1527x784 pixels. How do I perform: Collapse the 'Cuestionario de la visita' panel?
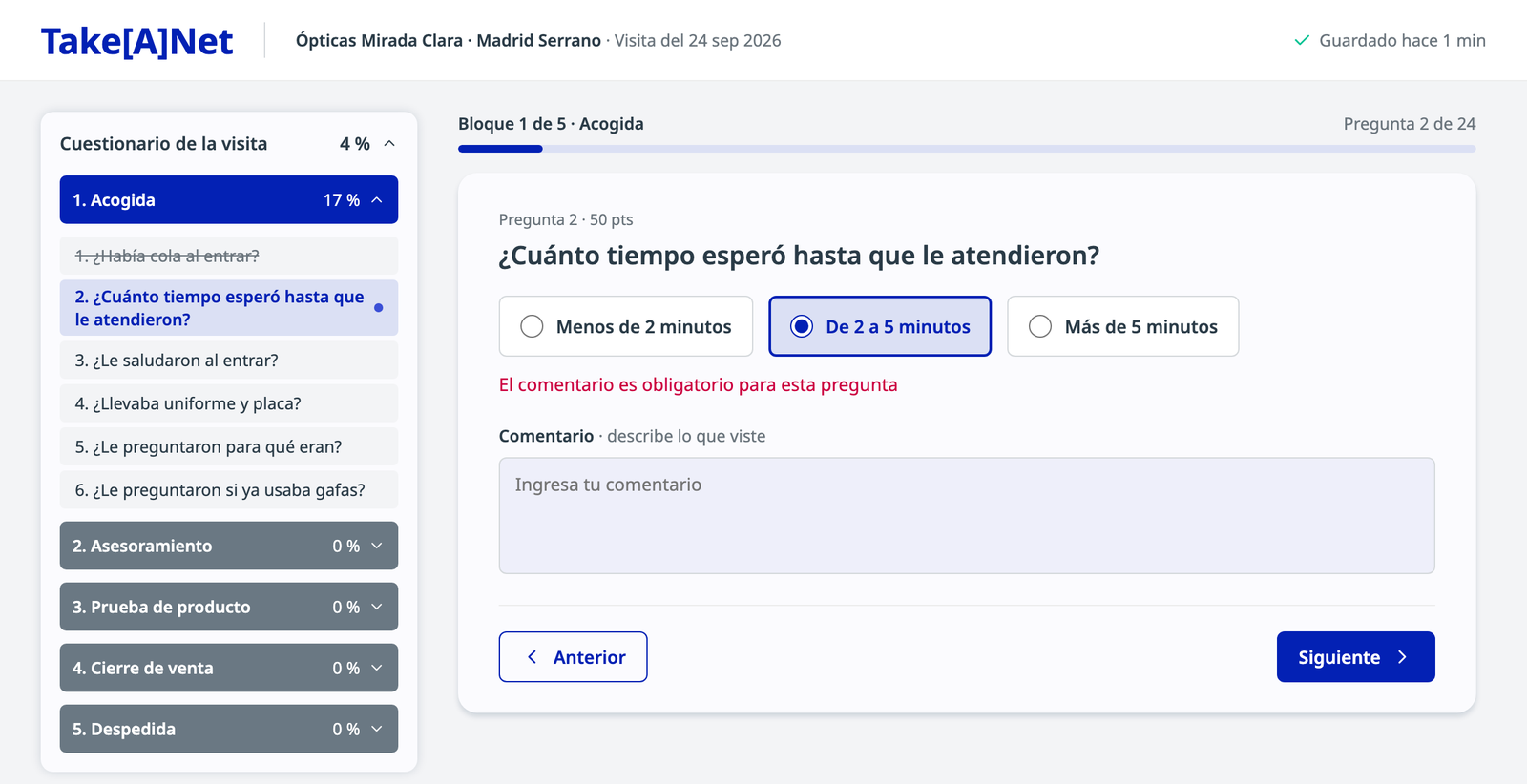click(x=389, y=144)
